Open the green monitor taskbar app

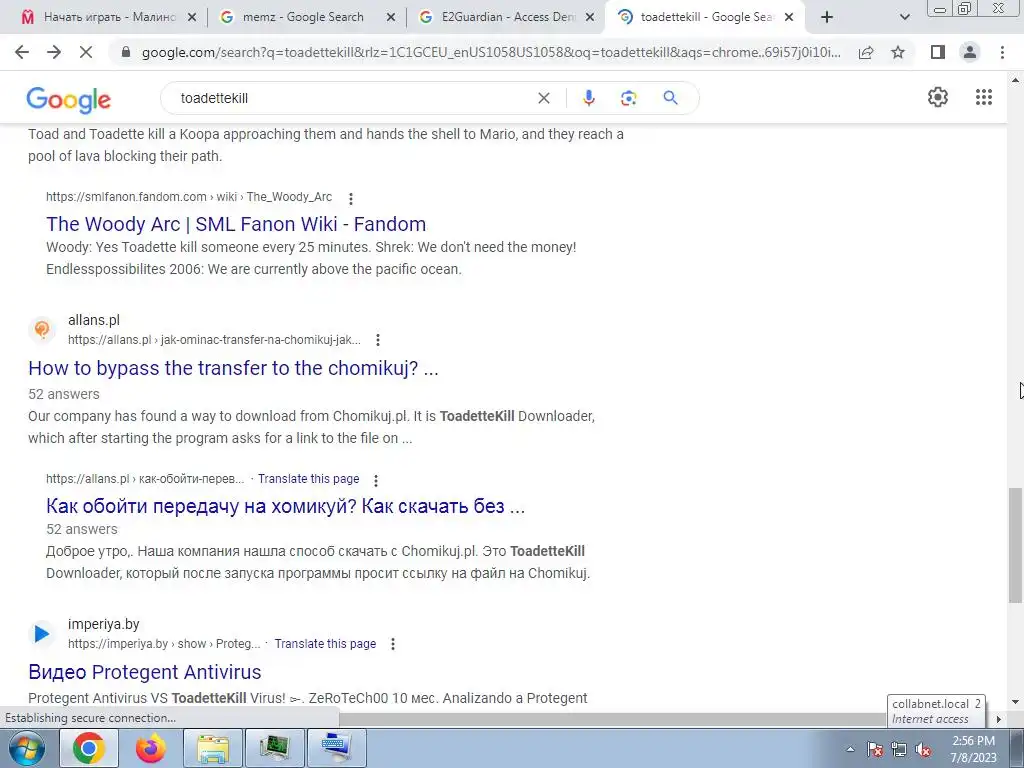[x=274, y=748]
